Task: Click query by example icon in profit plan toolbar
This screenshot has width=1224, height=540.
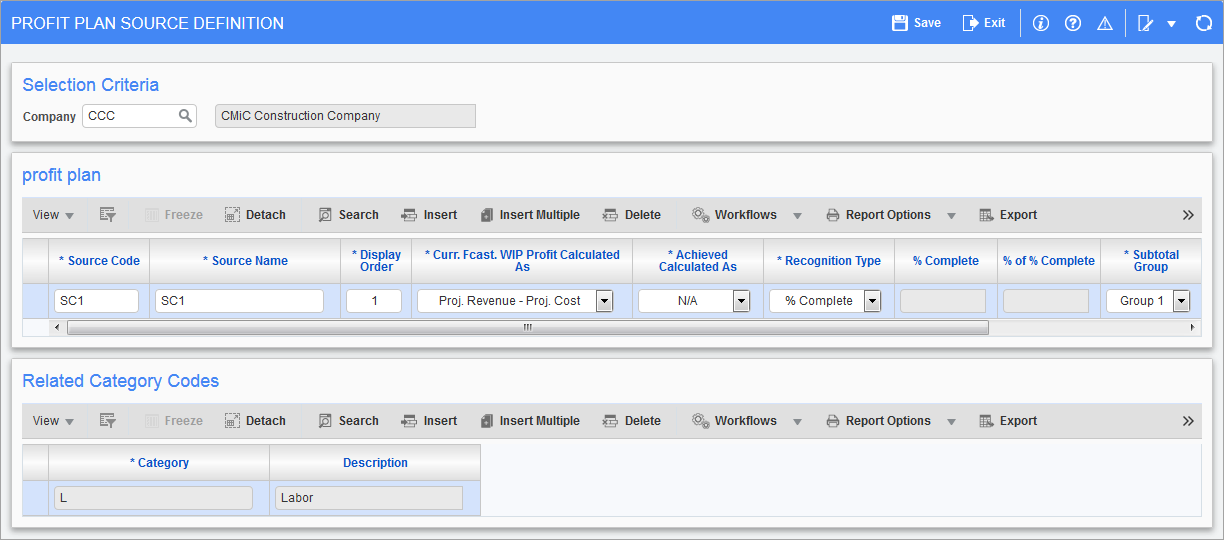Action: (x=108, y=215)
